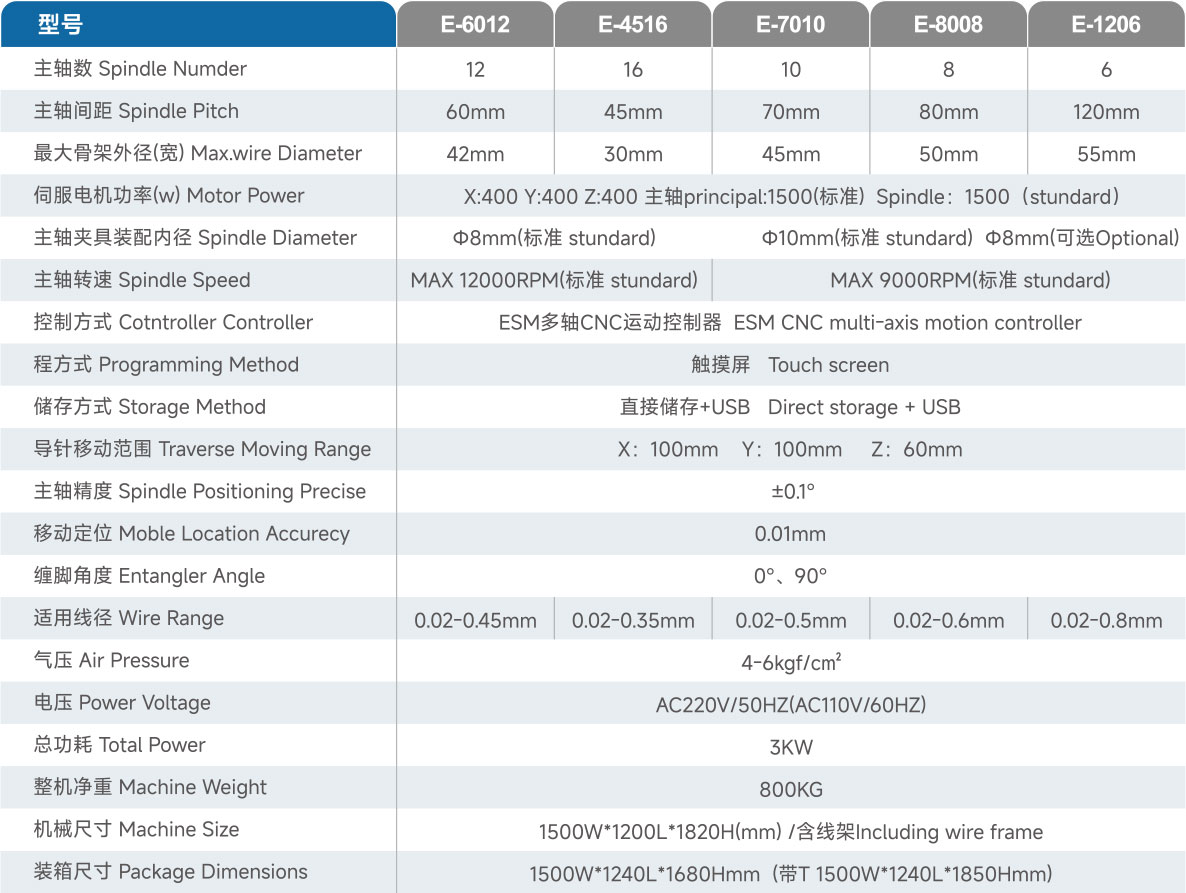Screen dimensions: 1186x893
Task: Click the Max.wire Diameter row label
Action: tap(197, 153)
